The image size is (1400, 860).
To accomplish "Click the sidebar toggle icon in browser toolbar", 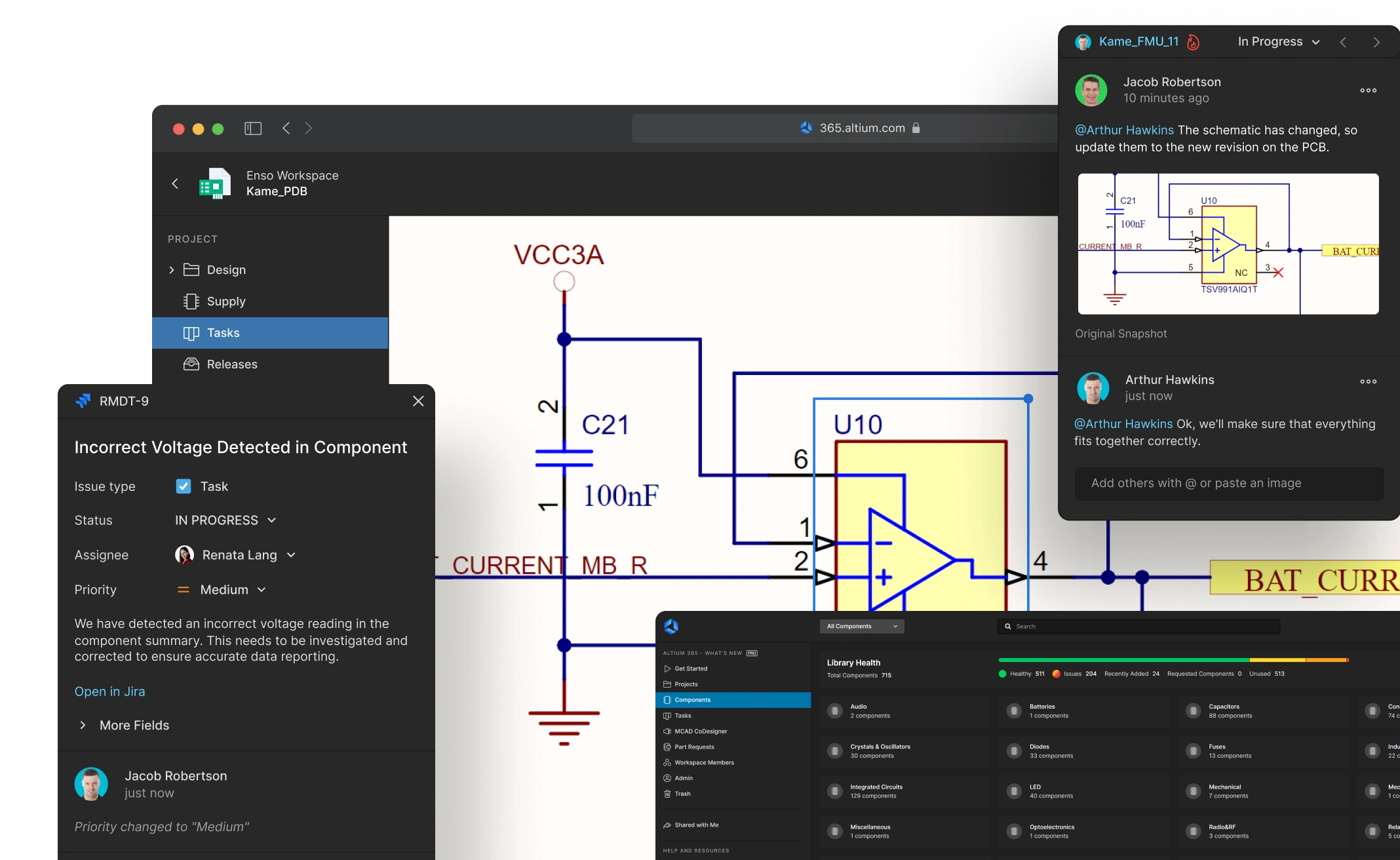I will click(x=253, y=128).
